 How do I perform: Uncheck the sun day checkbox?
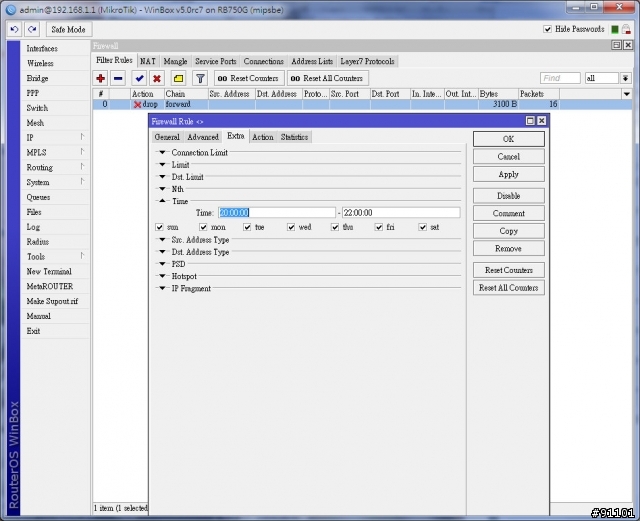tap(160, 227)
